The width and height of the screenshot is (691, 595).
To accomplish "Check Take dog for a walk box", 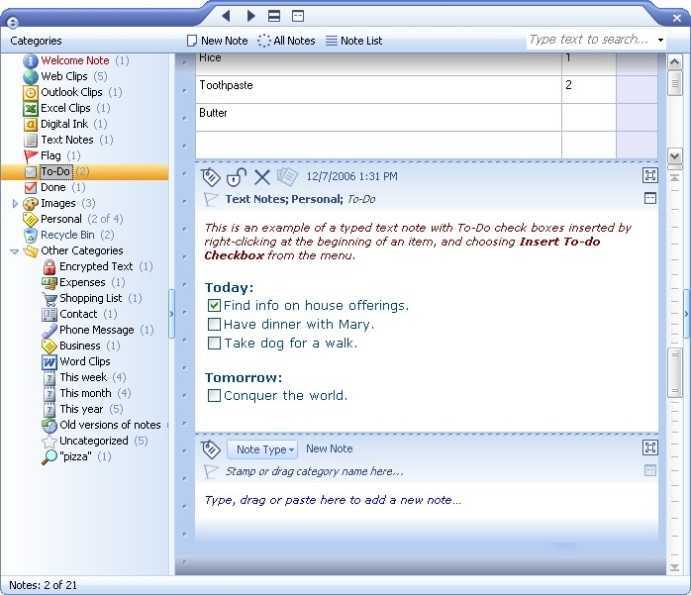I will point(214,343).
